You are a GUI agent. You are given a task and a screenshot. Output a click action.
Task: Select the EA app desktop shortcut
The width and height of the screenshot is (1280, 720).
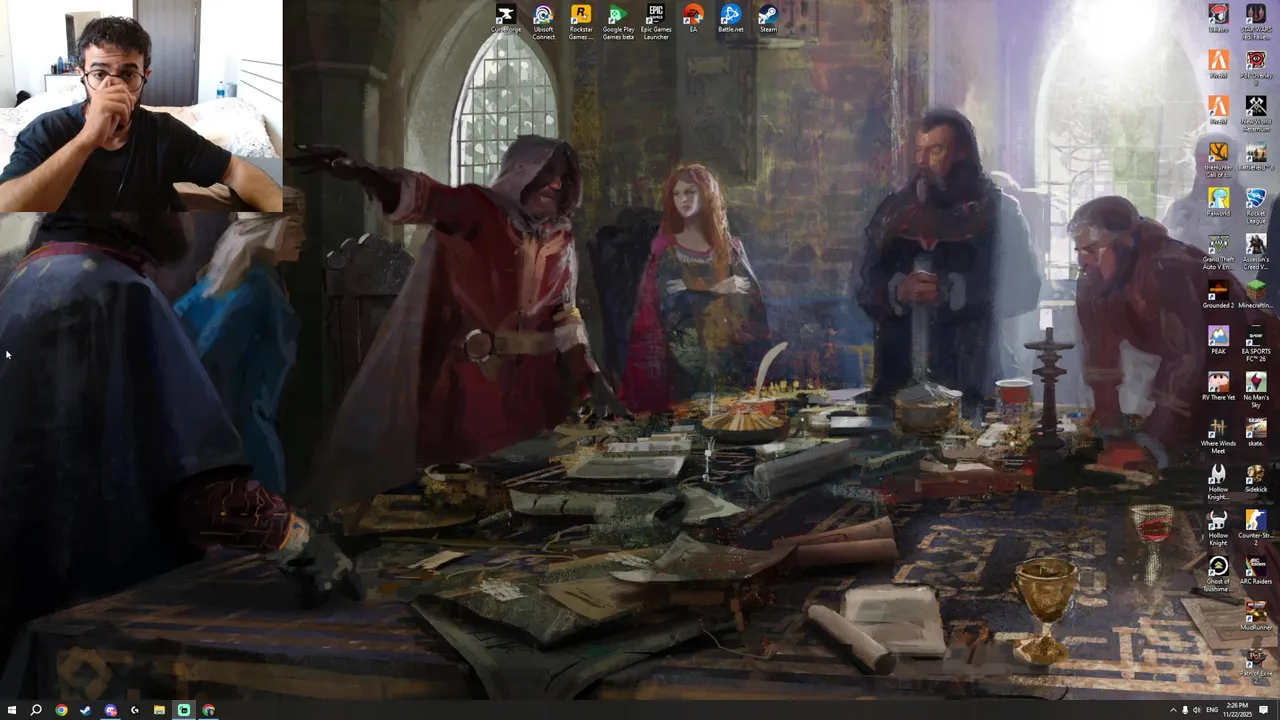pyautogui.click(x=693, y=19)
